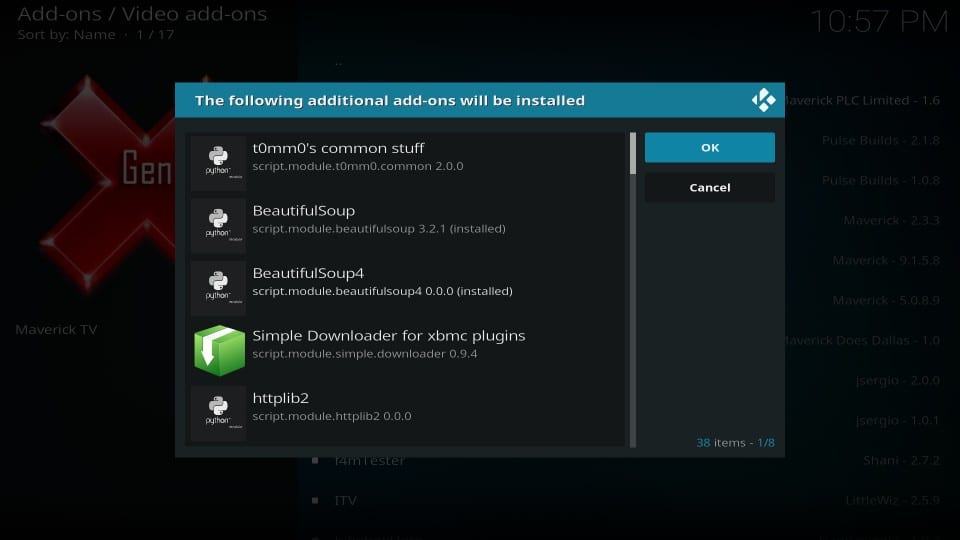Click the 38 items - 1/8 counter
The width and height of the screenshot is (960, 540).
[x=735, y=443]
